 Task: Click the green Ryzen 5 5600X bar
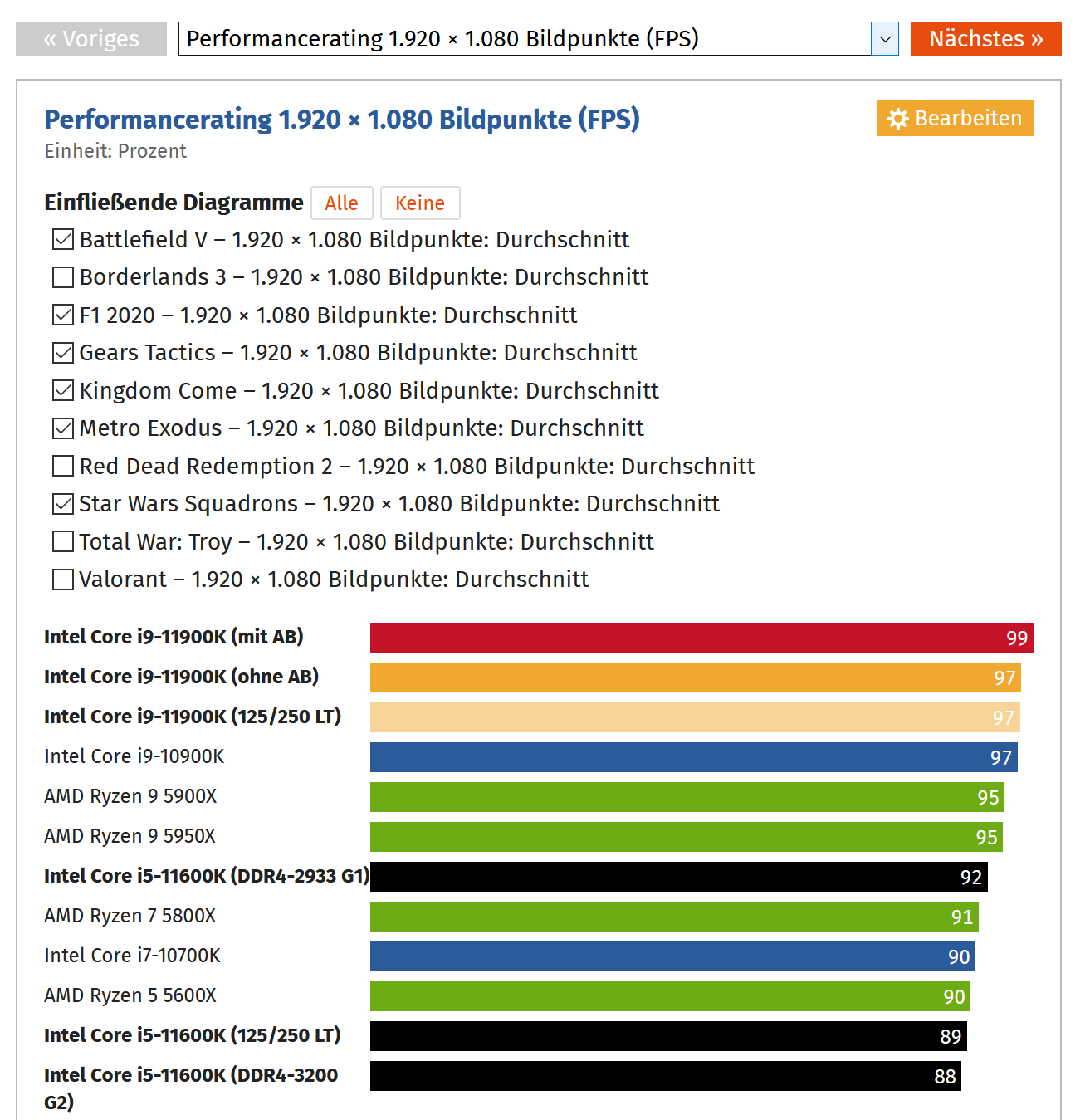670,996
